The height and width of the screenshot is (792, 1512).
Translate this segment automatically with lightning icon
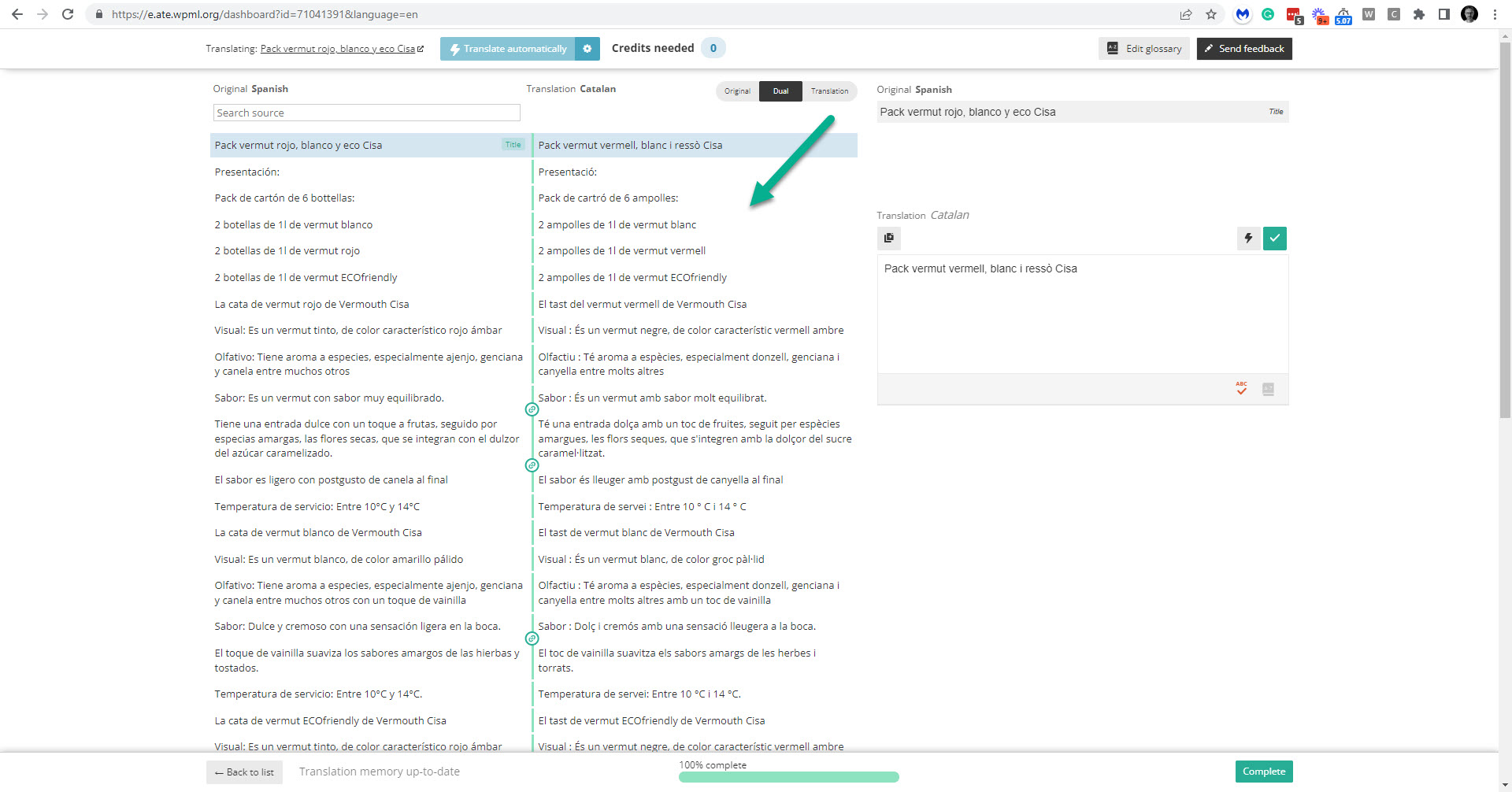(1248, 238)
